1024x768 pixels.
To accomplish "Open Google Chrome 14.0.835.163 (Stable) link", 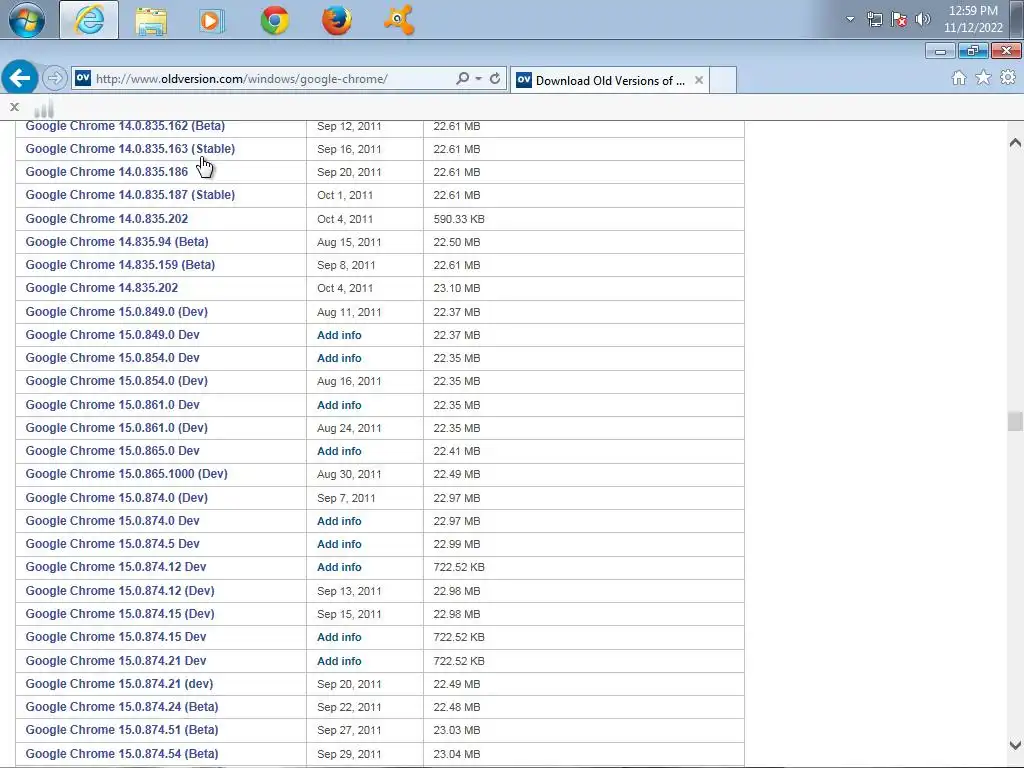I will click(130, 149).
